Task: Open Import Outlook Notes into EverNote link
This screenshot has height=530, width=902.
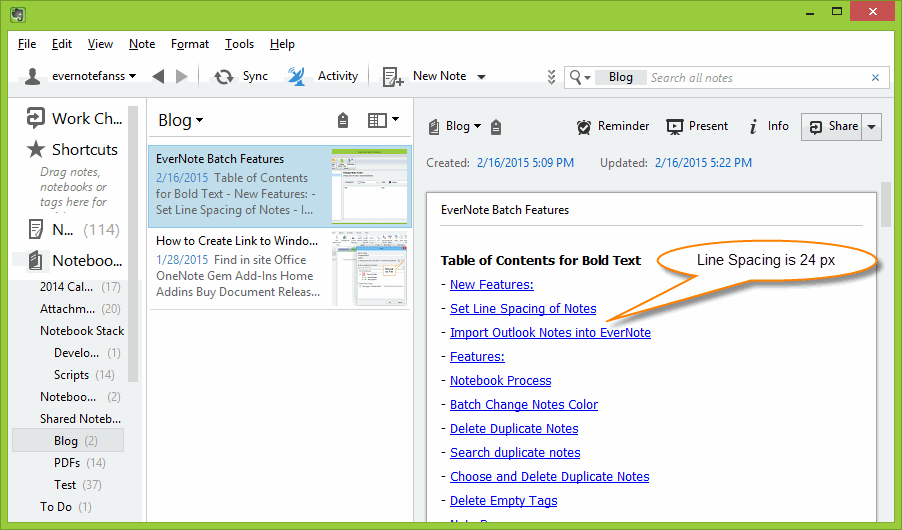Action: tap(550, 333)
